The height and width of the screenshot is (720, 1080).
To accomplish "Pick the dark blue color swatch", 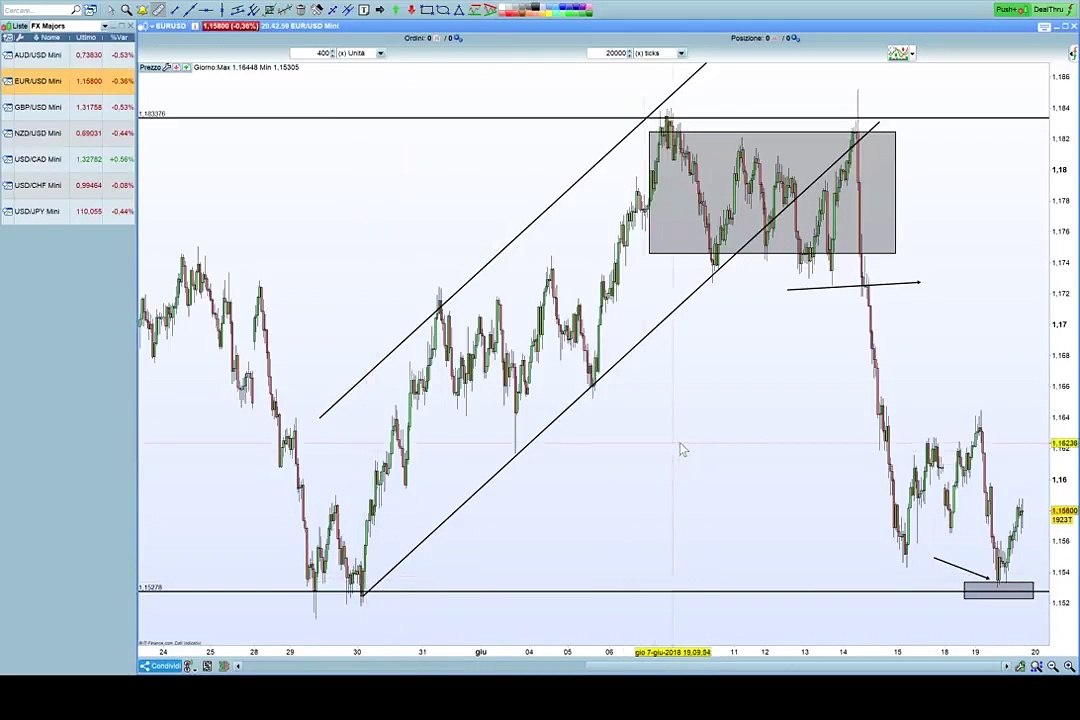I will 577,6.
